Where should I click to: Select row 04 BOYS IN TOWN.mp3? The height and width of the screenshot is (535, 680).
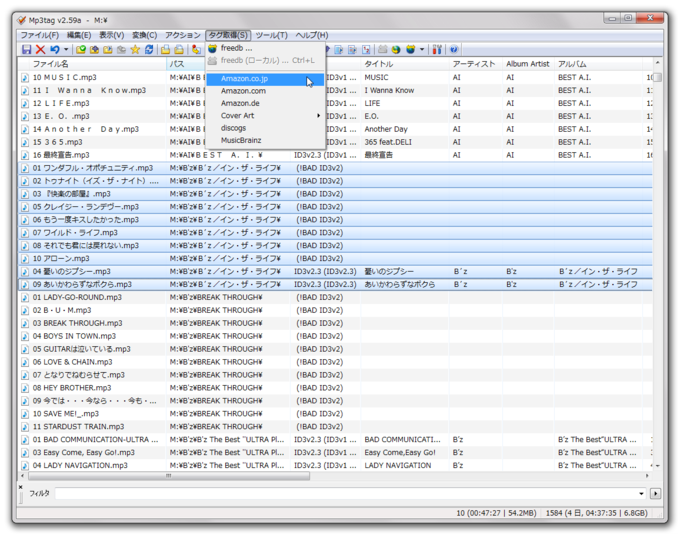pos(335,336)
